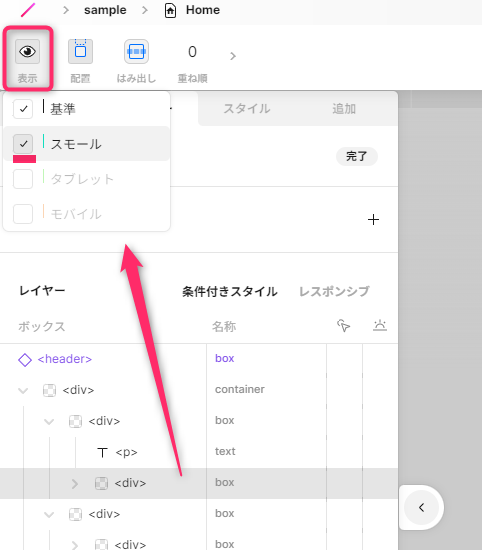Click the ボックス column header

42,327
